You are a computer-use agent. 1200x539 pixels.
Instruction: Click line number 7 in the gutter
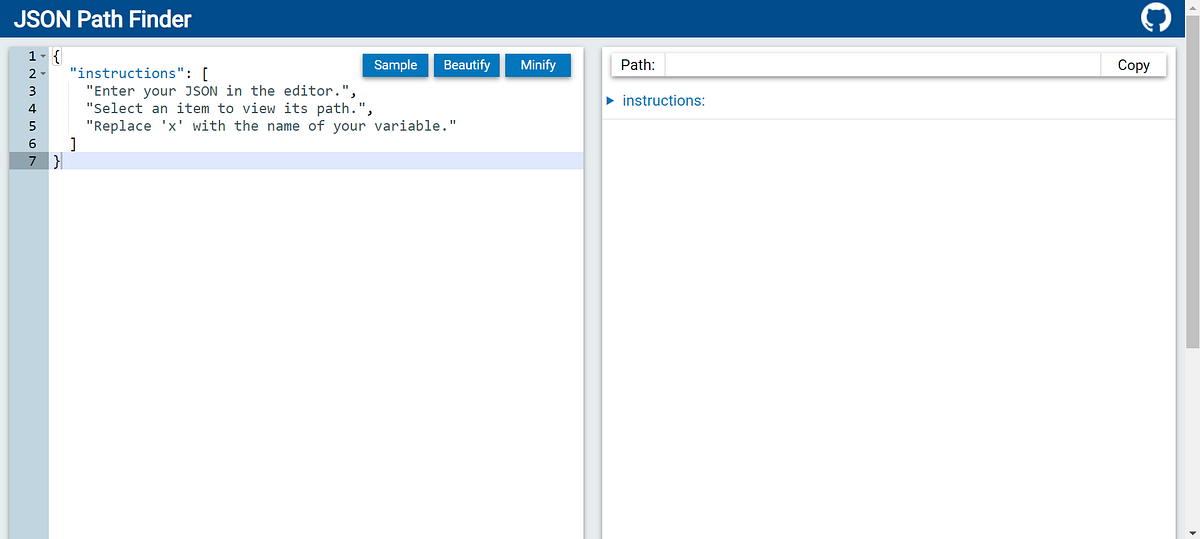[33, 160]
